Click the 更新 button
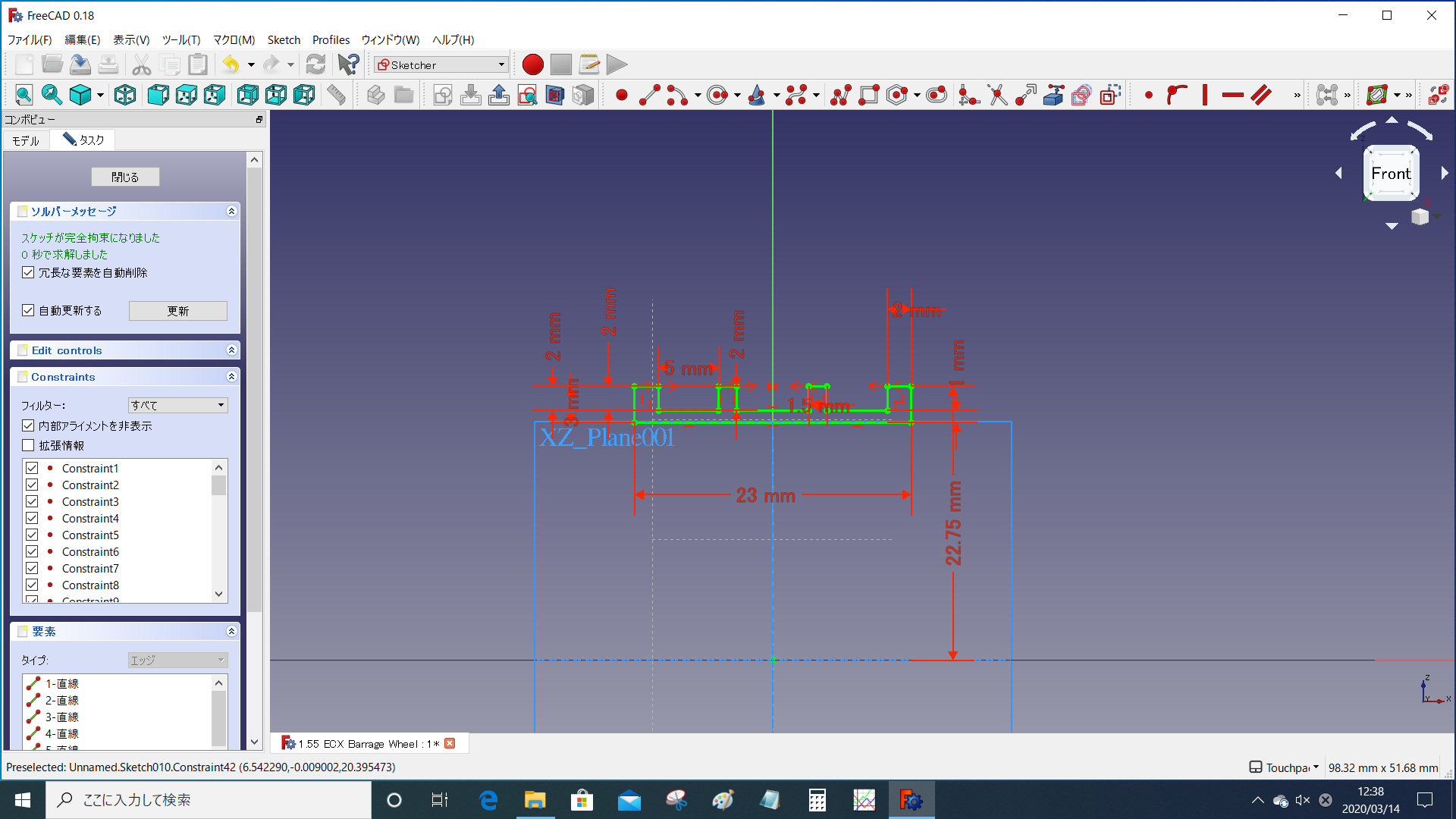Viewport: 1456px width, 819px height. pos(177,311)
